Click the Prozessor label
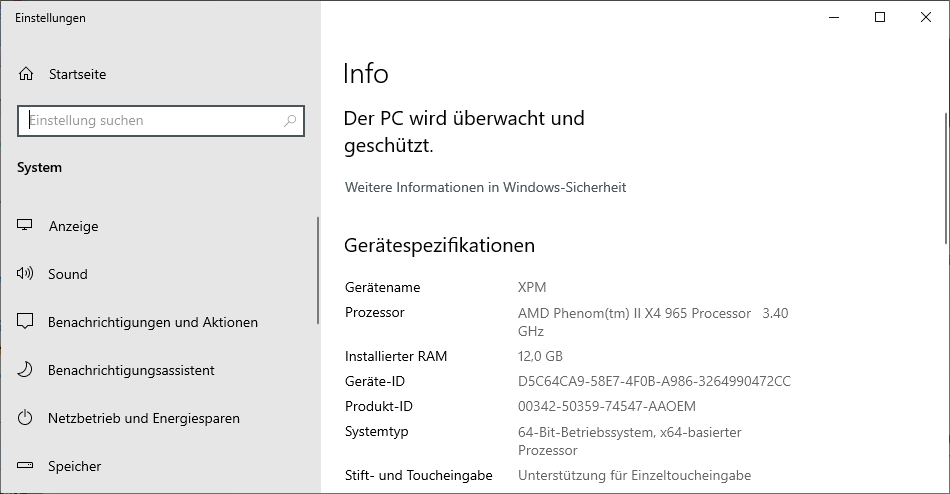The width and height of the screenshot is (950, 494). pyautogui.click(x=374, y=312)
